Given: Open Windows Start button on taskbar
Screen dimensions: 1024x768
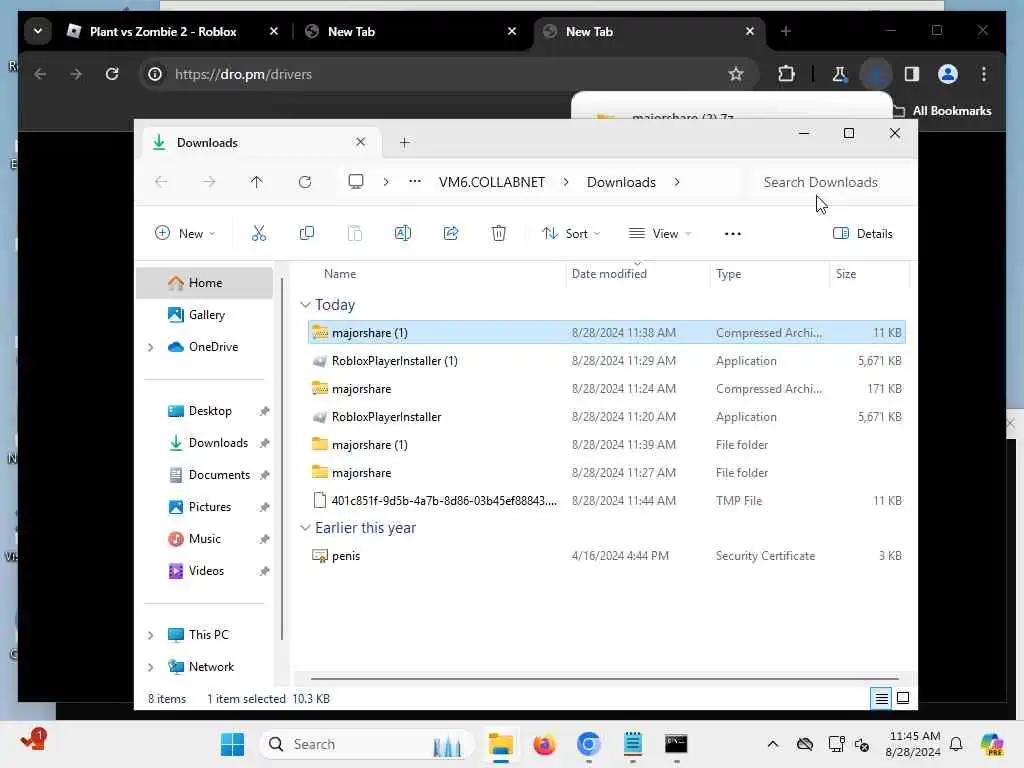Looking at the screenshot, I should click(x=232, y=744).
